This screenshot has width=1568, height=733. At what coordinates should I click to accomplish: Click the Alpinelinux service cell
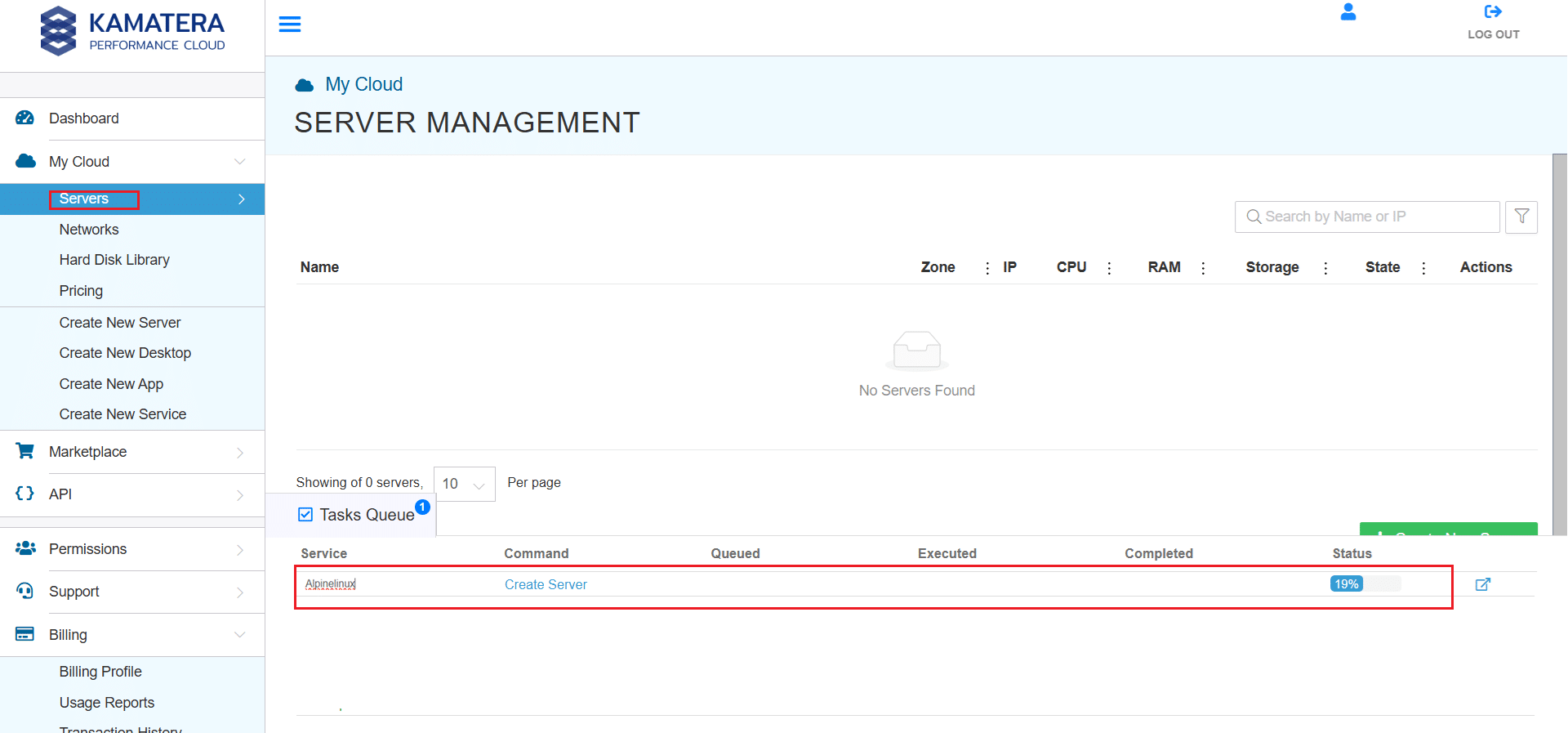(x=331, y=583)
